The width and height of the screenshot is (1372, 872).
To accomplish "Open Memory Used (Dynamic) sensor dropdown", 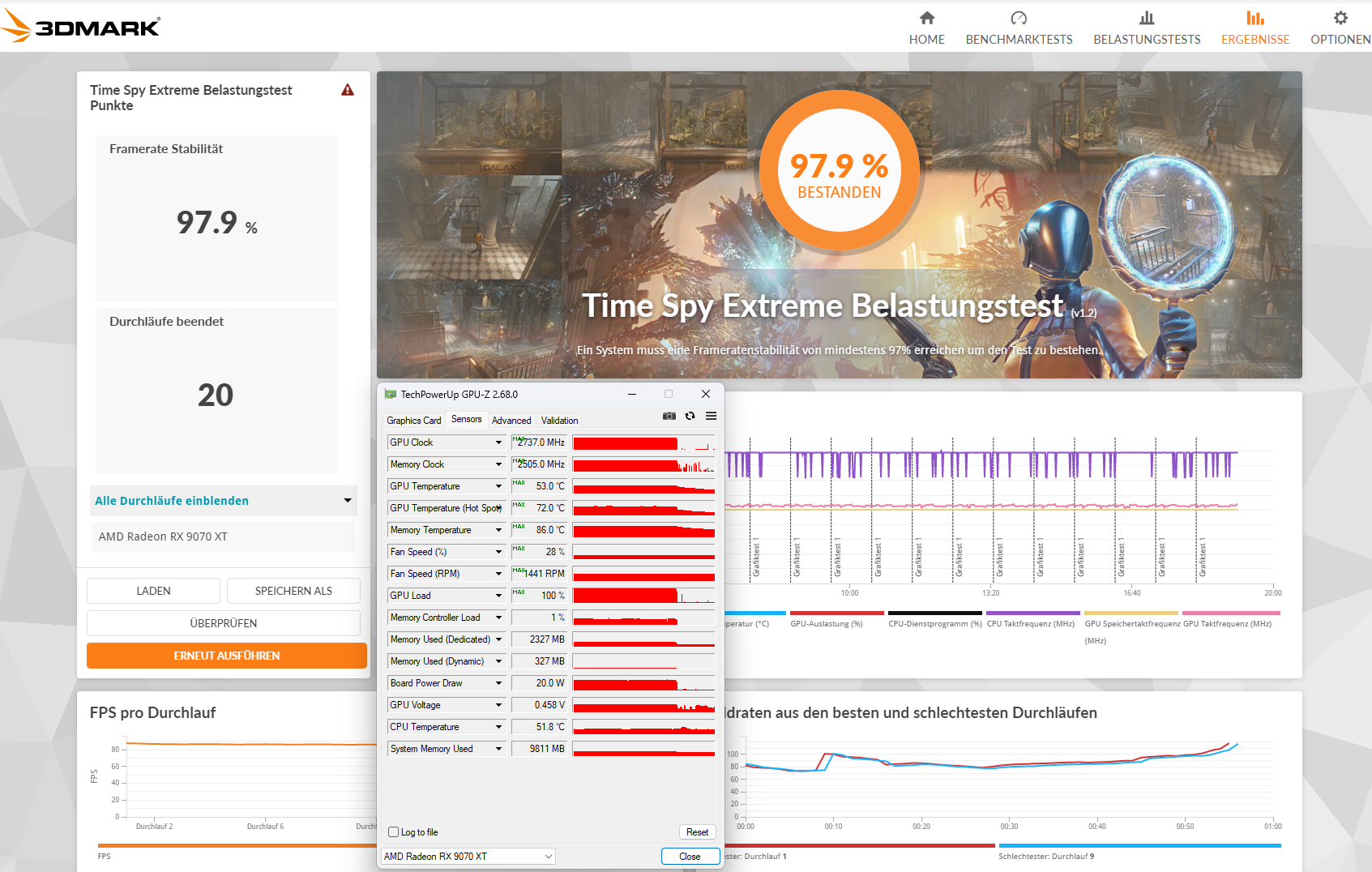I will coord(498,661).
